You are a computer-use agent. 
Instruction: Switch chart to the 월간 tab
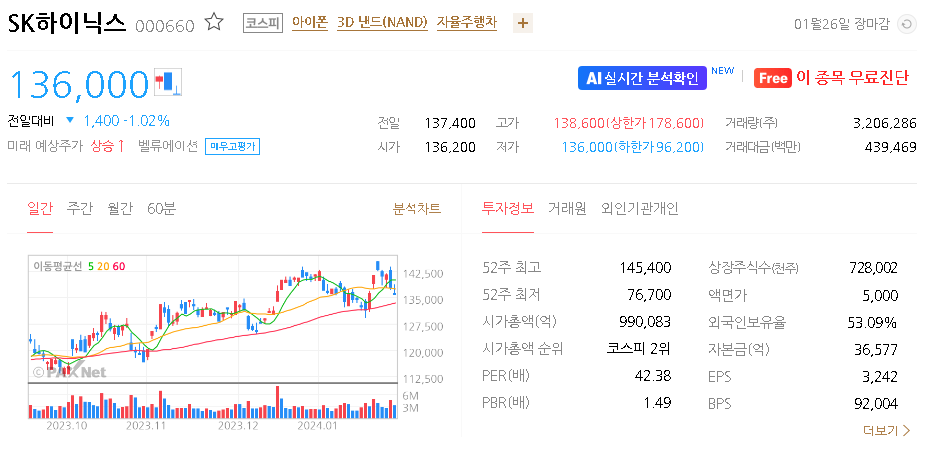(x=120, y=208)
